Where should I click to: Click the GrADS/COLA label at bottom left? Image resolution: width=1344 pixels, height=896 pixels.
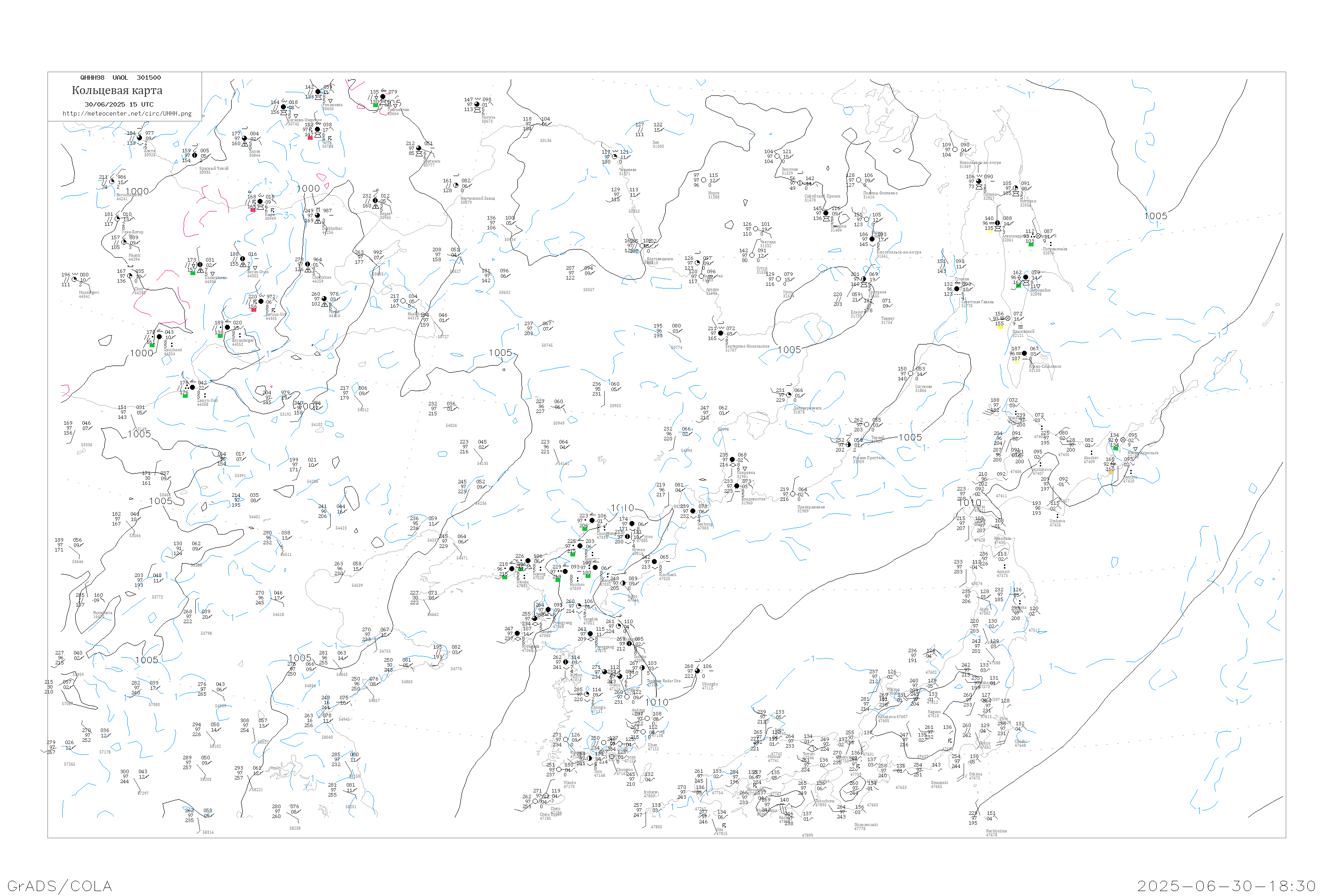(x=60, y=886)
